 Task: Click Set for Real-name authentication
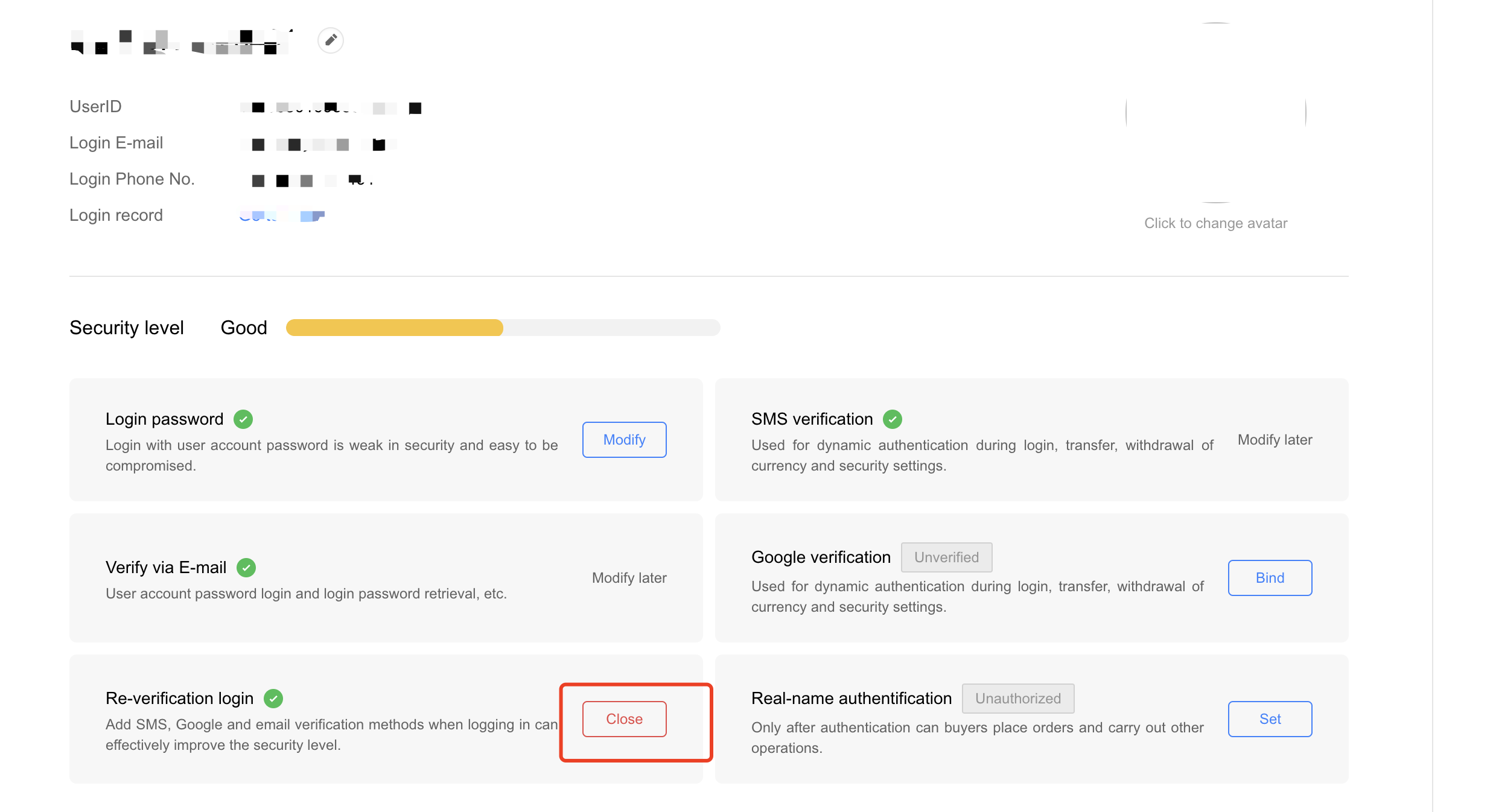click(x=1270, y=719)
